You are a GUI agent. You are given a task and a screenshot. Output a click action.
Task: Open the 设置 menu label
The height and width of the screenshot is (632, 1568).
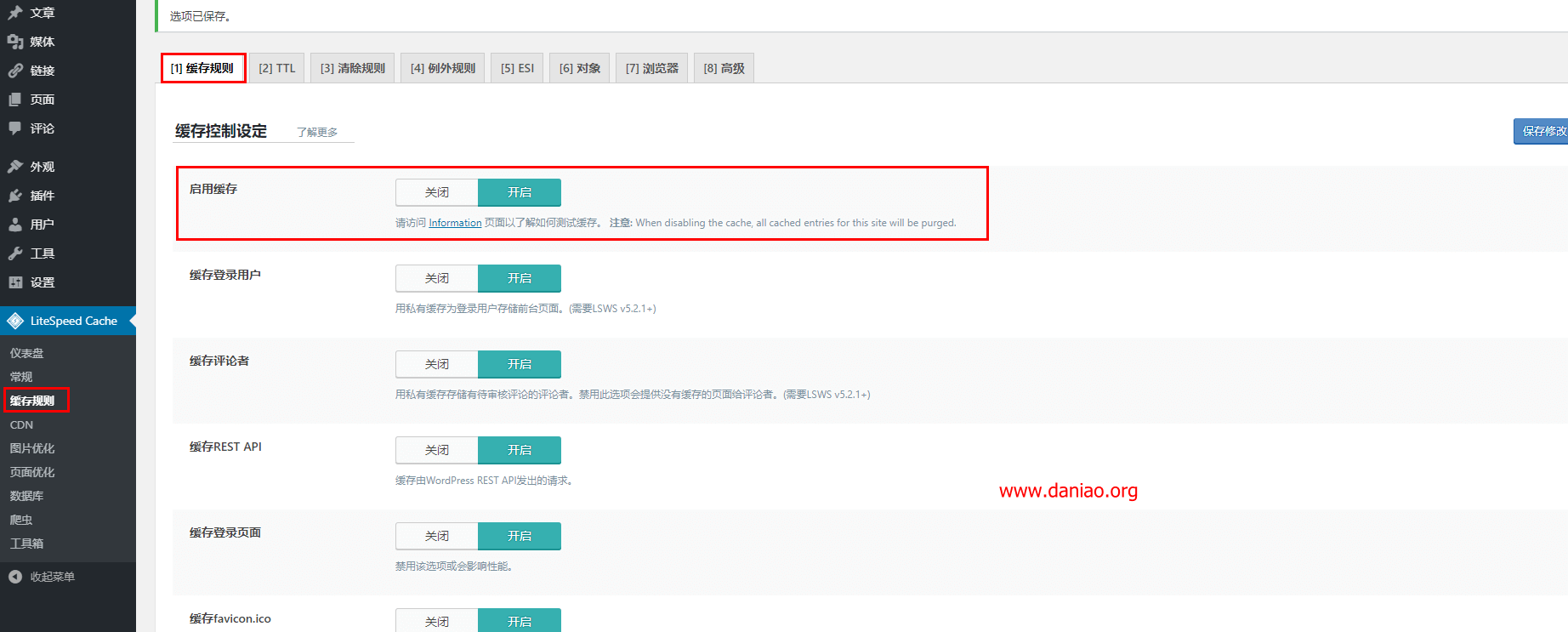click(43, 282)
